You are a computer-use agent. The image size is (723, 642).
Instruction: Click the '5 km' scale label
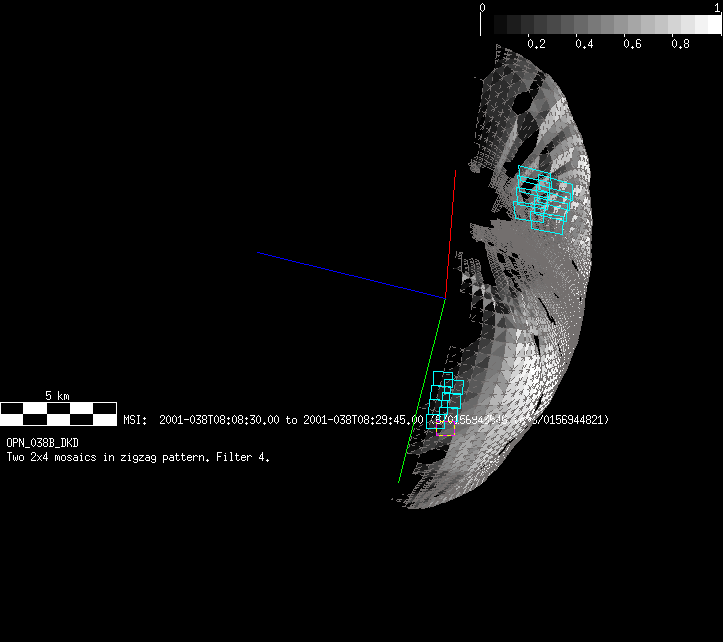[57, 396]
